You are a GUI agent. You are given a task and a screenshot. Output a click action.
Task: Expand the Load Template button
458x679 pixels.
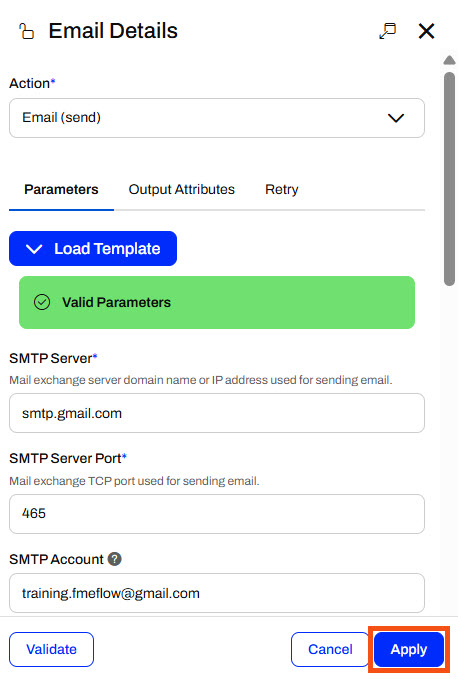coord(93,249)
